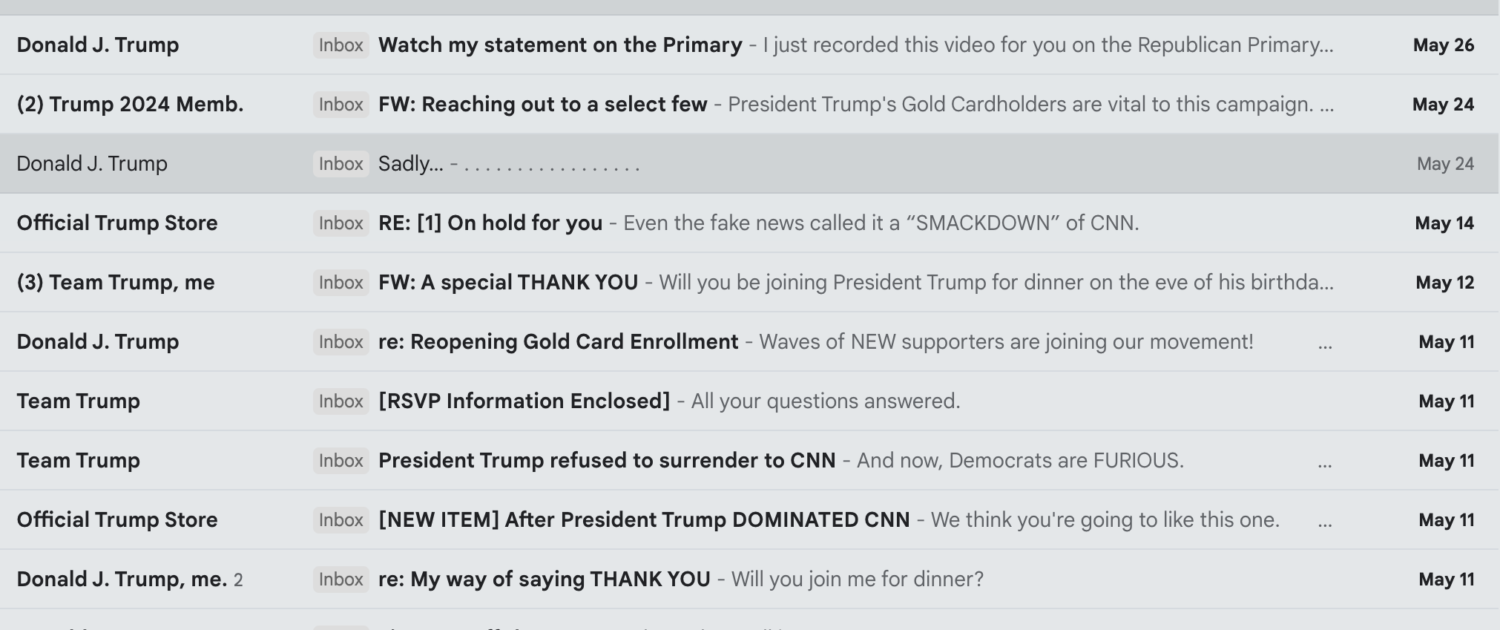This screenshot has height=630, width=1500.
Task: Open "President Trump refused to surrender to CNN" email
Action: (607, 461)
